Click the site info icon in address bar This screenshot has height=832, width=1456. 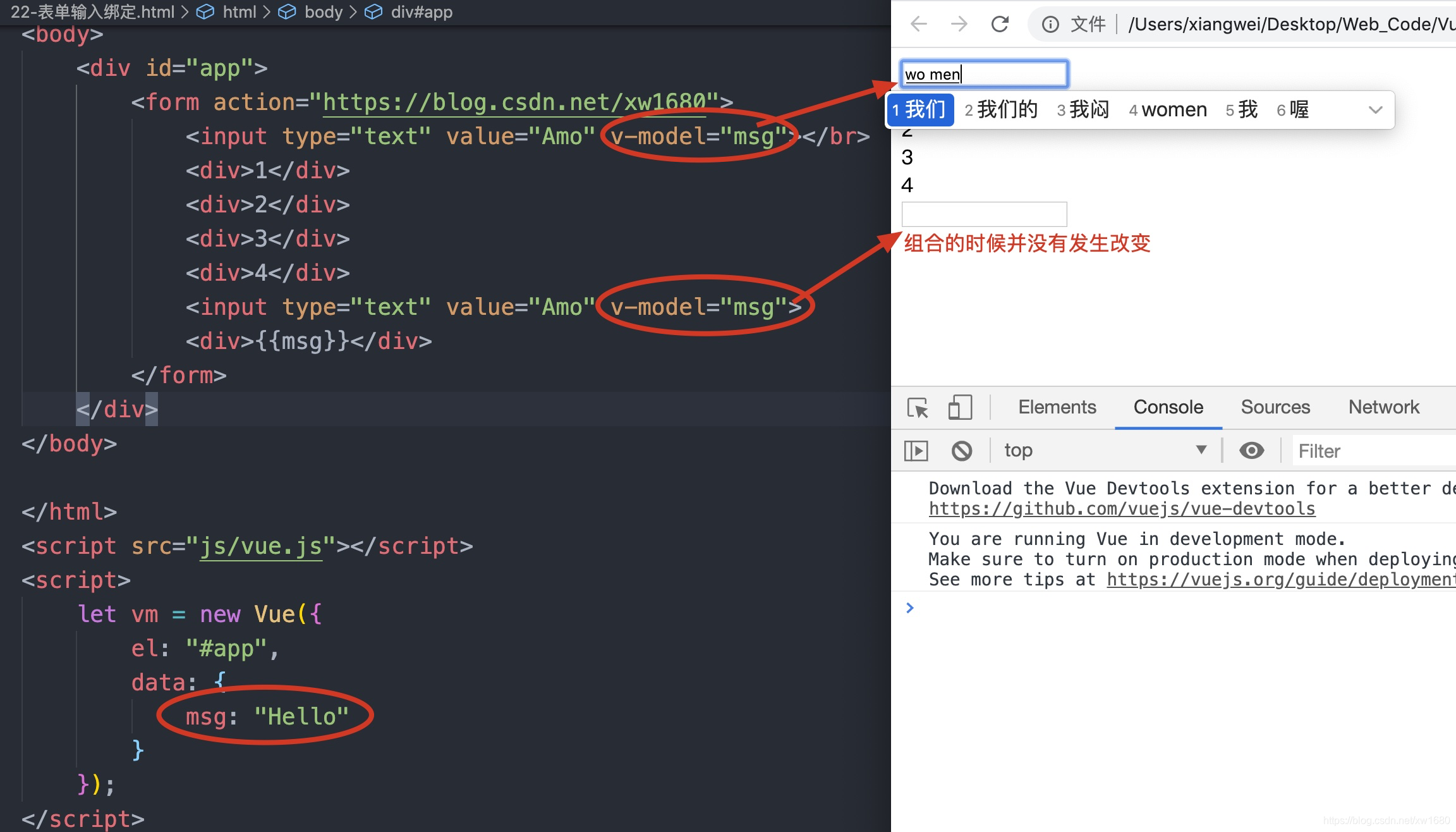(x=1050, y=25)
